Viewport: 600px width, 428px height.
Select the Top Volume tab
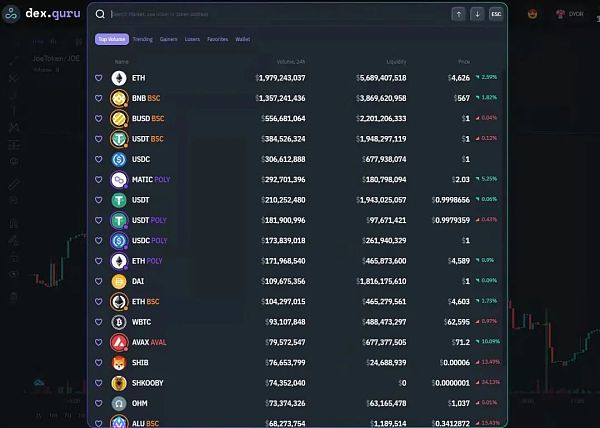[112, 39]
